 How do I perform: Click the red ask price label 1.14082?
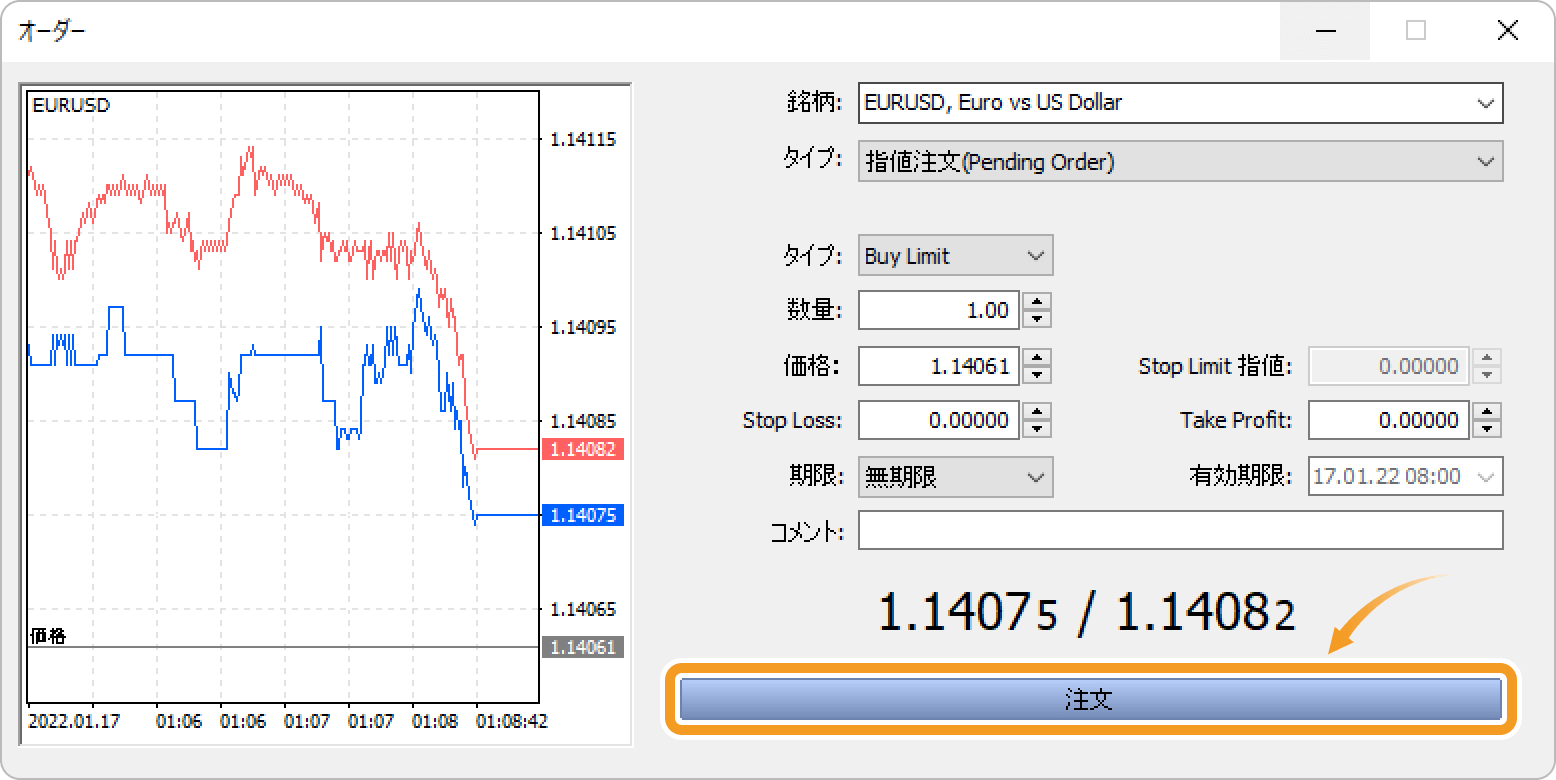583,449
